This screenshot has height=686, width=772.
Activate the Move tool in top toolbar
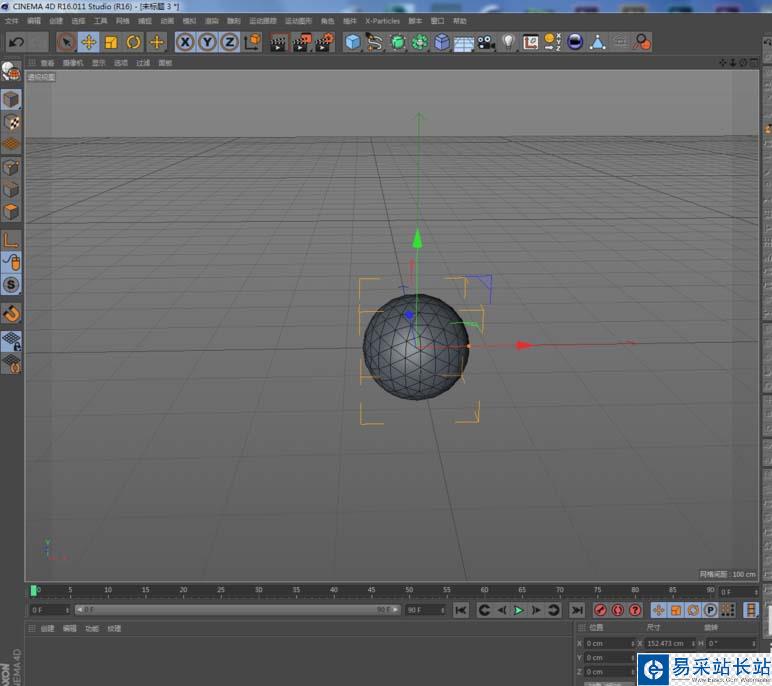89,42
